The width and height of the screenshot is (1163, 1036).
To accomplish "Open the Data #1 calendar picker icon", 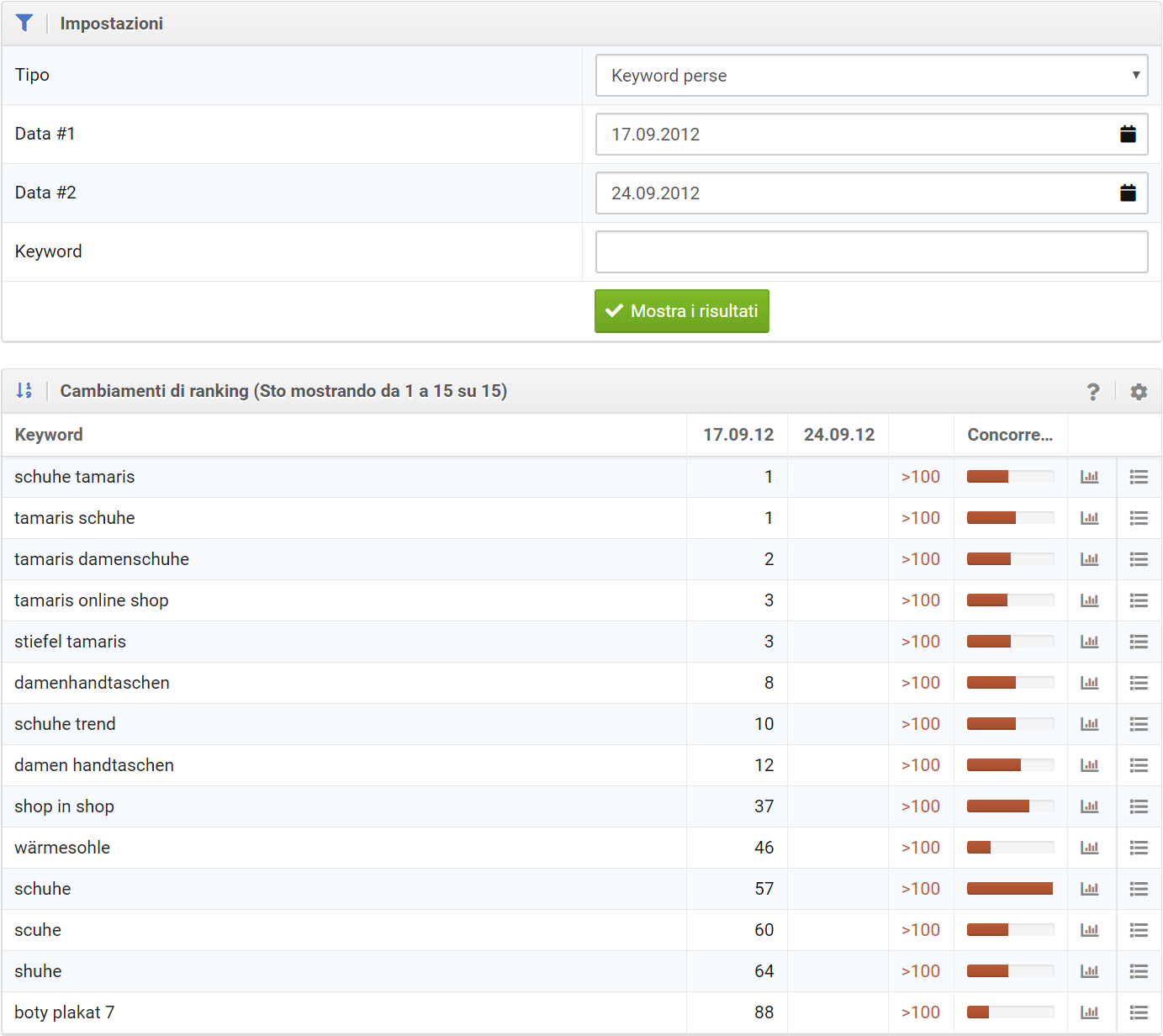I will 1128,134.
